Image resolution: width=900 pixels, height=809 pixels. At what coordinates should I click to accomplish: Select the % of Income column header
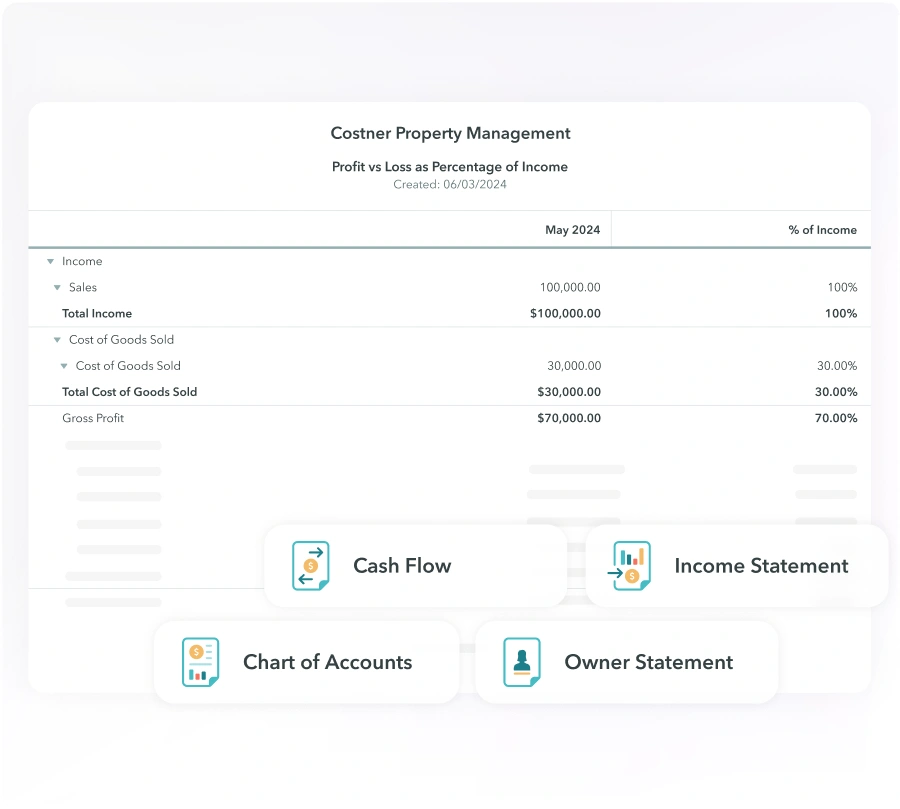pyautogui.click(x=823, y=229)
